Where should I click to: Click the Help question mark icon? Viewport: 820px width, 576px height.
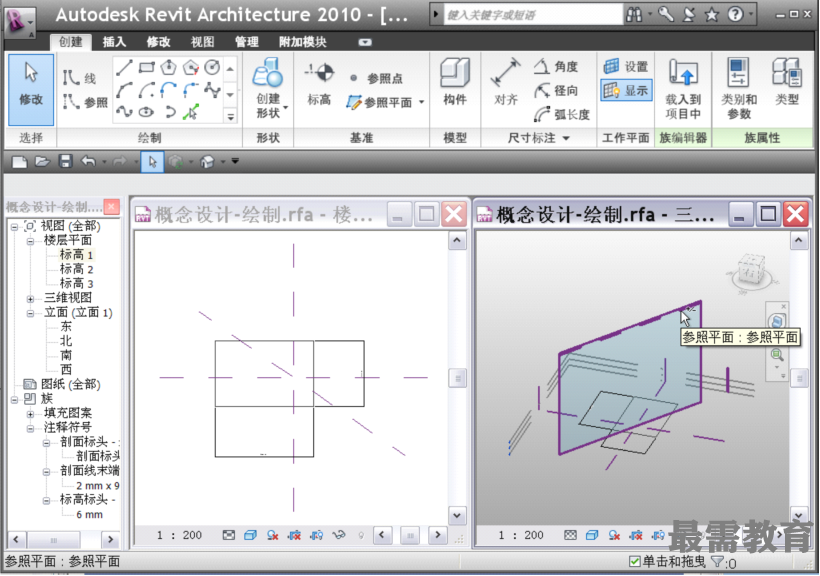tap(736, 15)
